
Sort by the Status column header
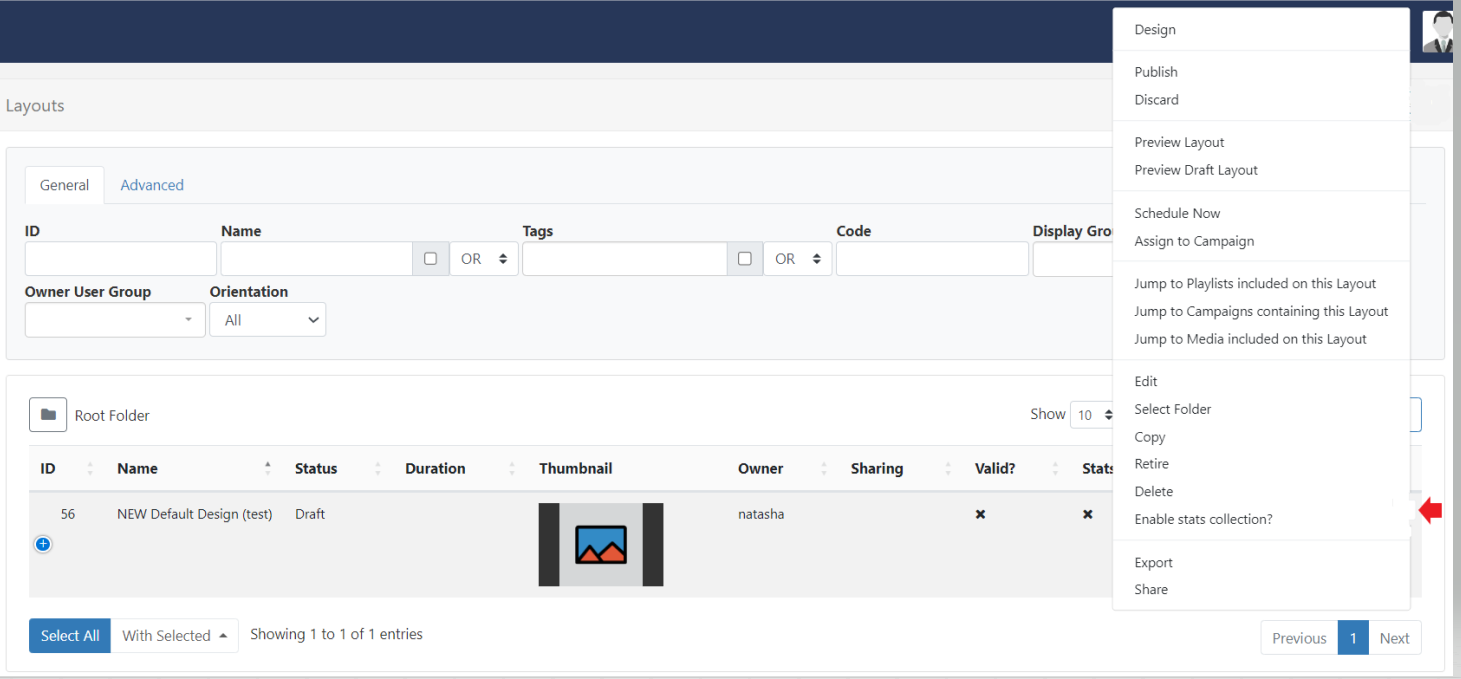pyautogui.click(x=338, y=468)
